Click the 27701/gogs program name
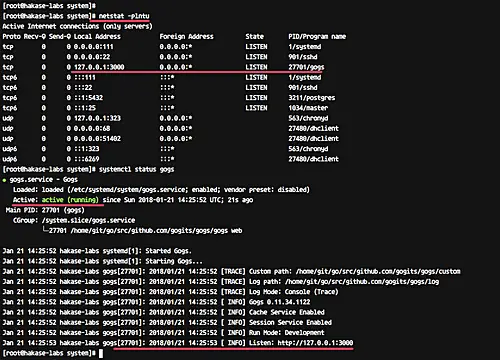 [306, 67]
